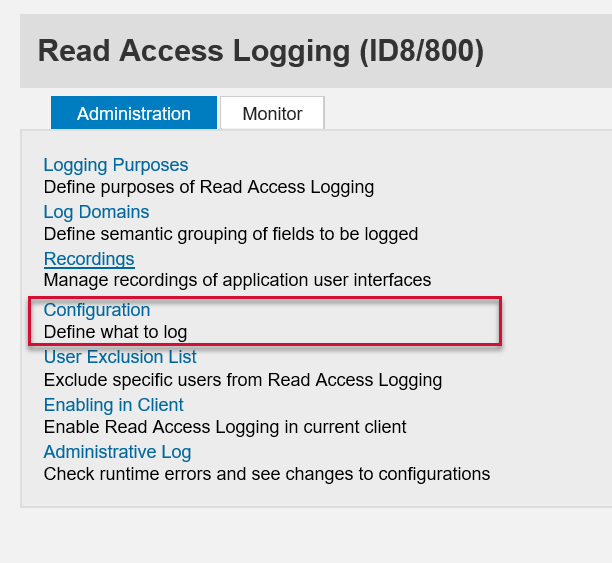Click the 'Define purposes of Read Access Logging' text

coord(208,187)
